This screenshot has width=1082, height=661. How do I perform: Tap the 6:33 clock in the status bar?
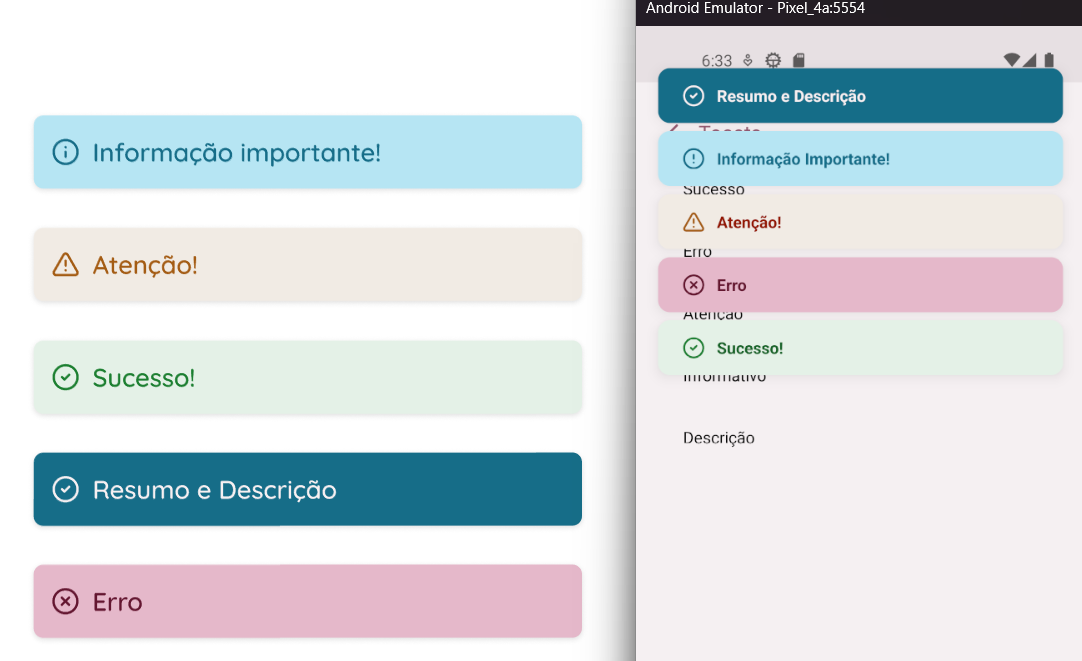click(x=717, y=60)
